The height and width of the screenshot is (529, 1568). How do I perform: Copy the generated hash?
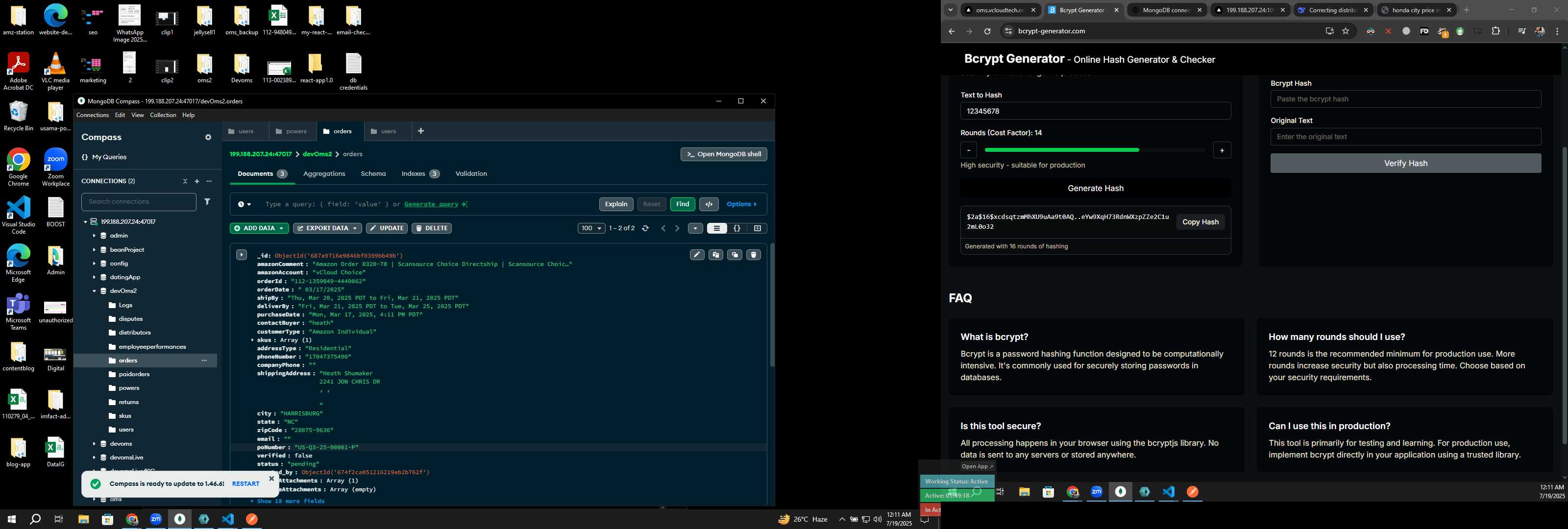pos(1200,222)
